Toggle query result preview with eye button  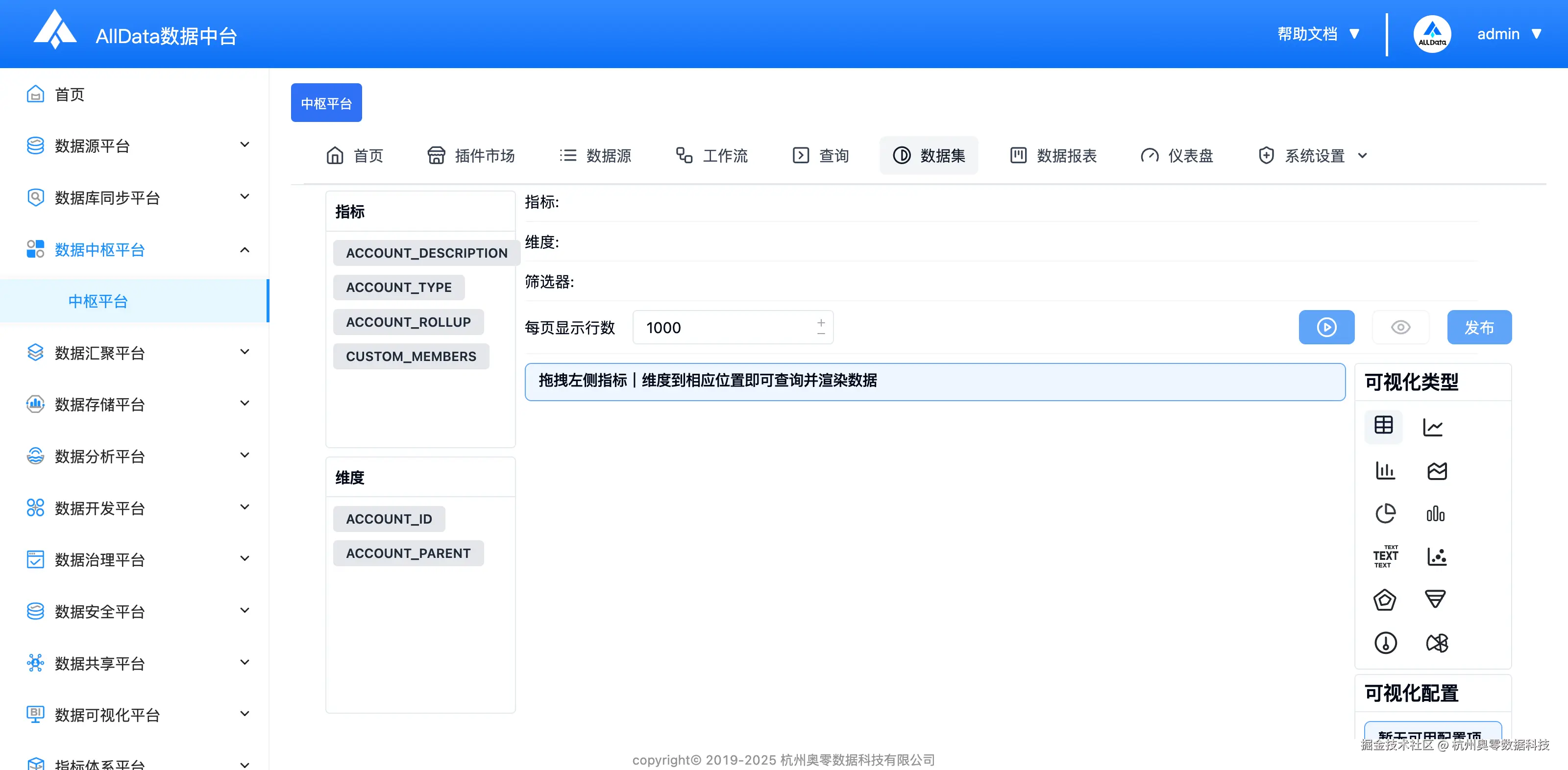[x=1400, y=327]
